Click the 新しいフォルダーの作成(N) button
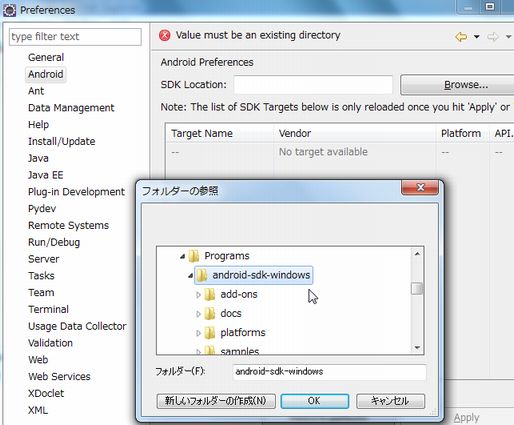The image size is (514, 425). pos(216,401)
